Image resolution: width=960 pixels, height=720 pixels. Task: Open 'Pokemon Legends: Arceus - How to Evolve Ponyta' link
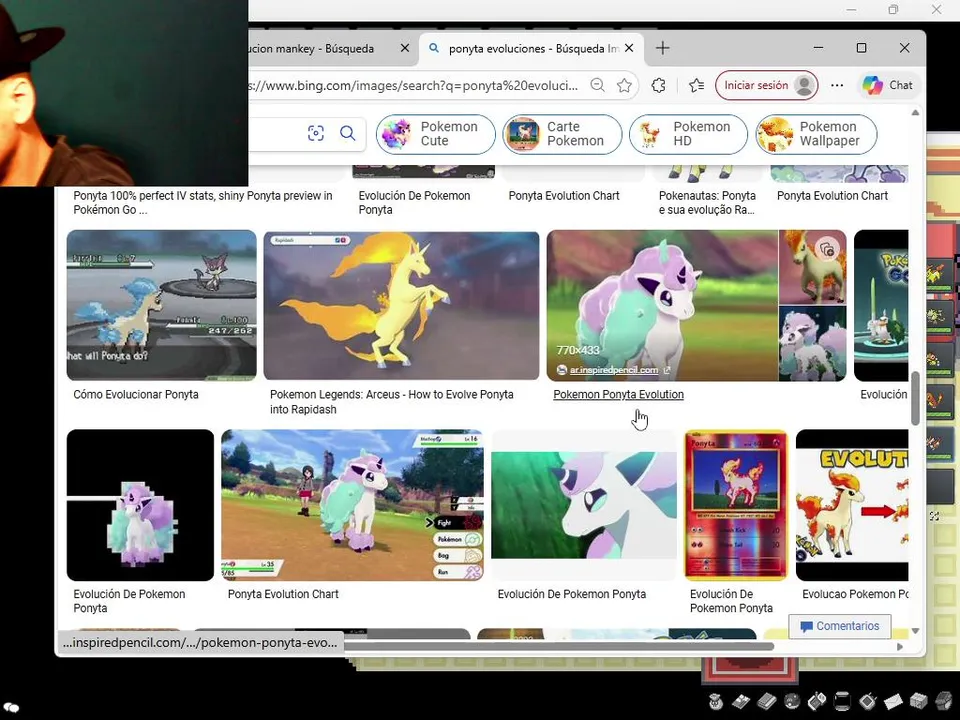coord(392,402)
